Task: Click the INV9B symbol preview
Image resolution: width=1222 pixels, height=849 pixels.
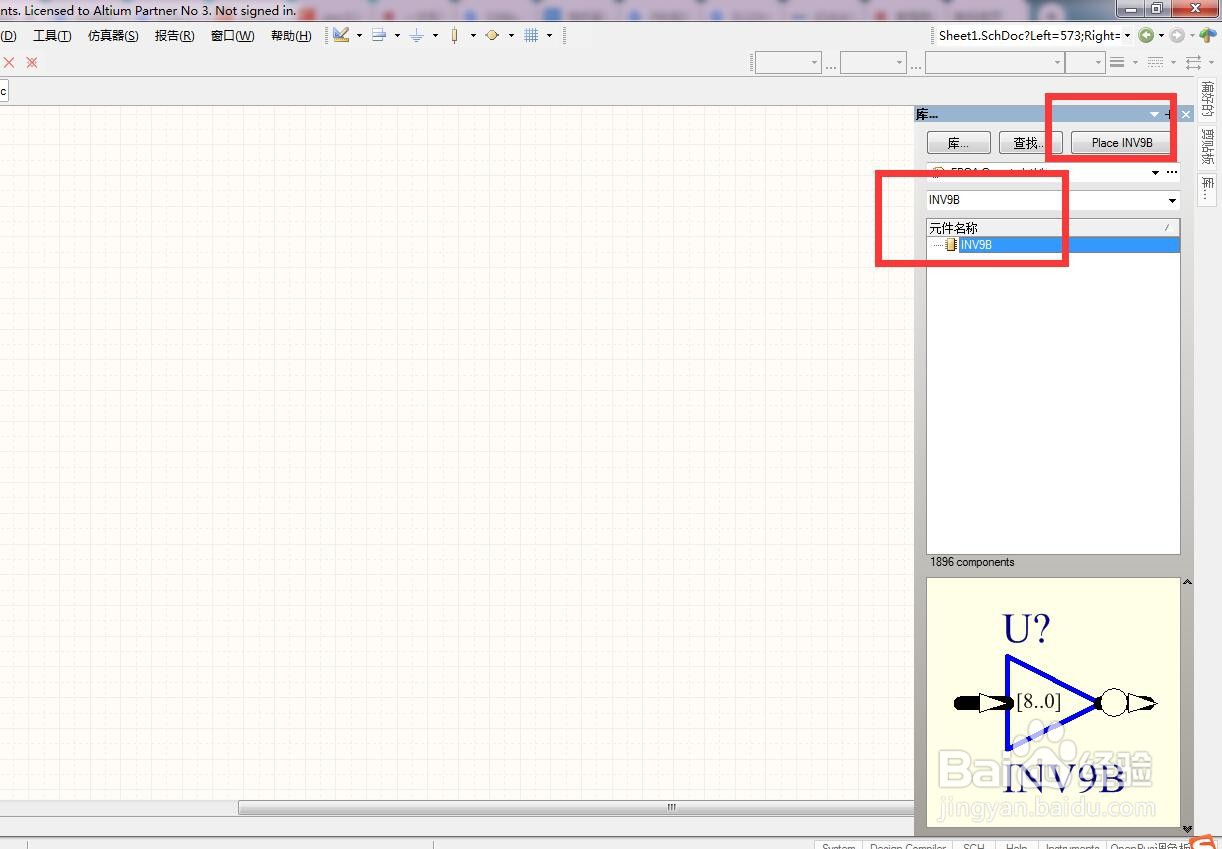Action: click(1054, 703)
